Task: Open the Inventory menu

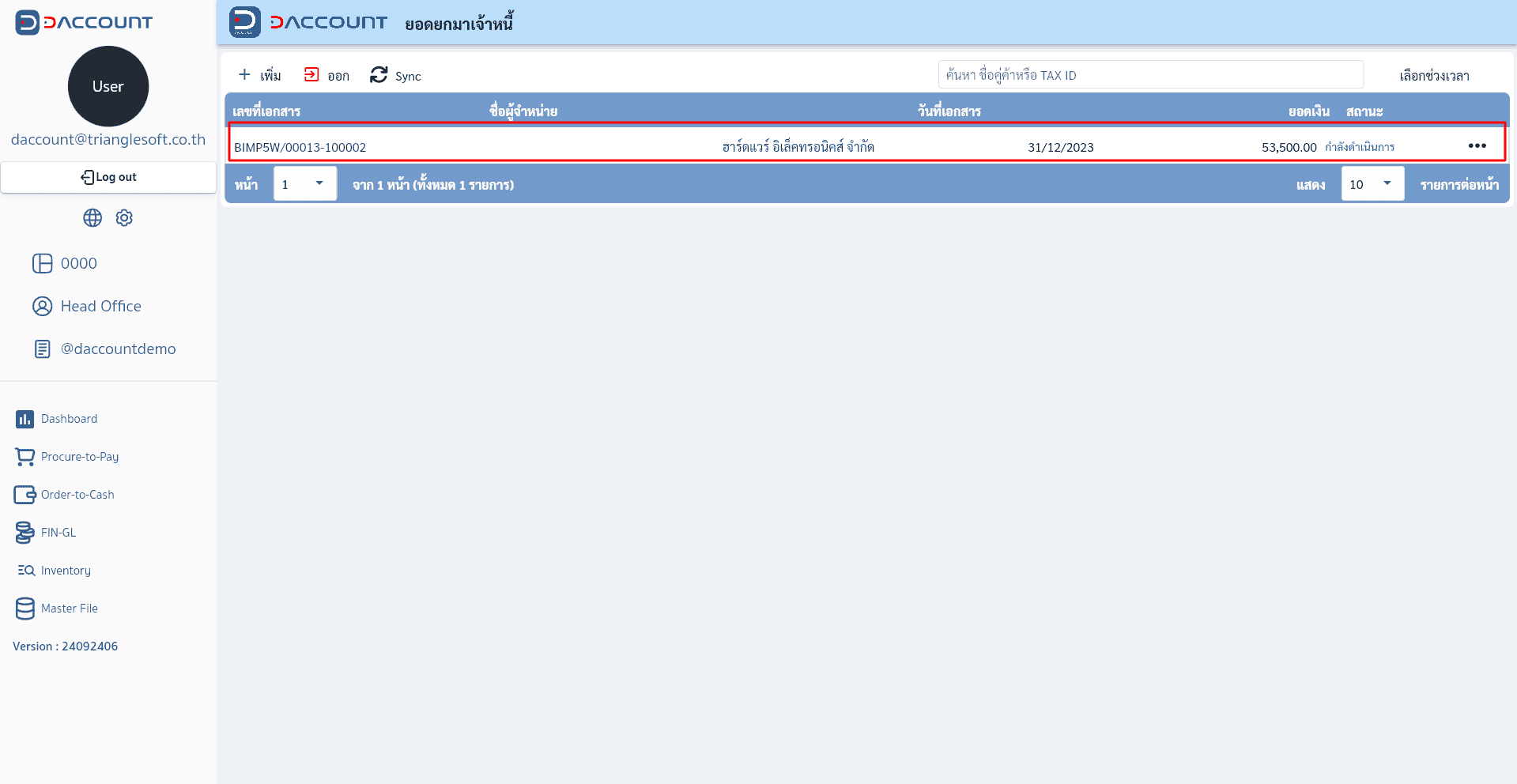Action: tap(66, 571)
